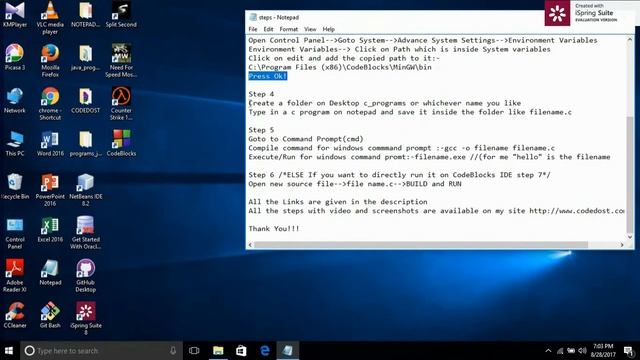Screen dimensions: 640x360
Task: Click the MinGW\bin path line
Action: click(340, 67)
